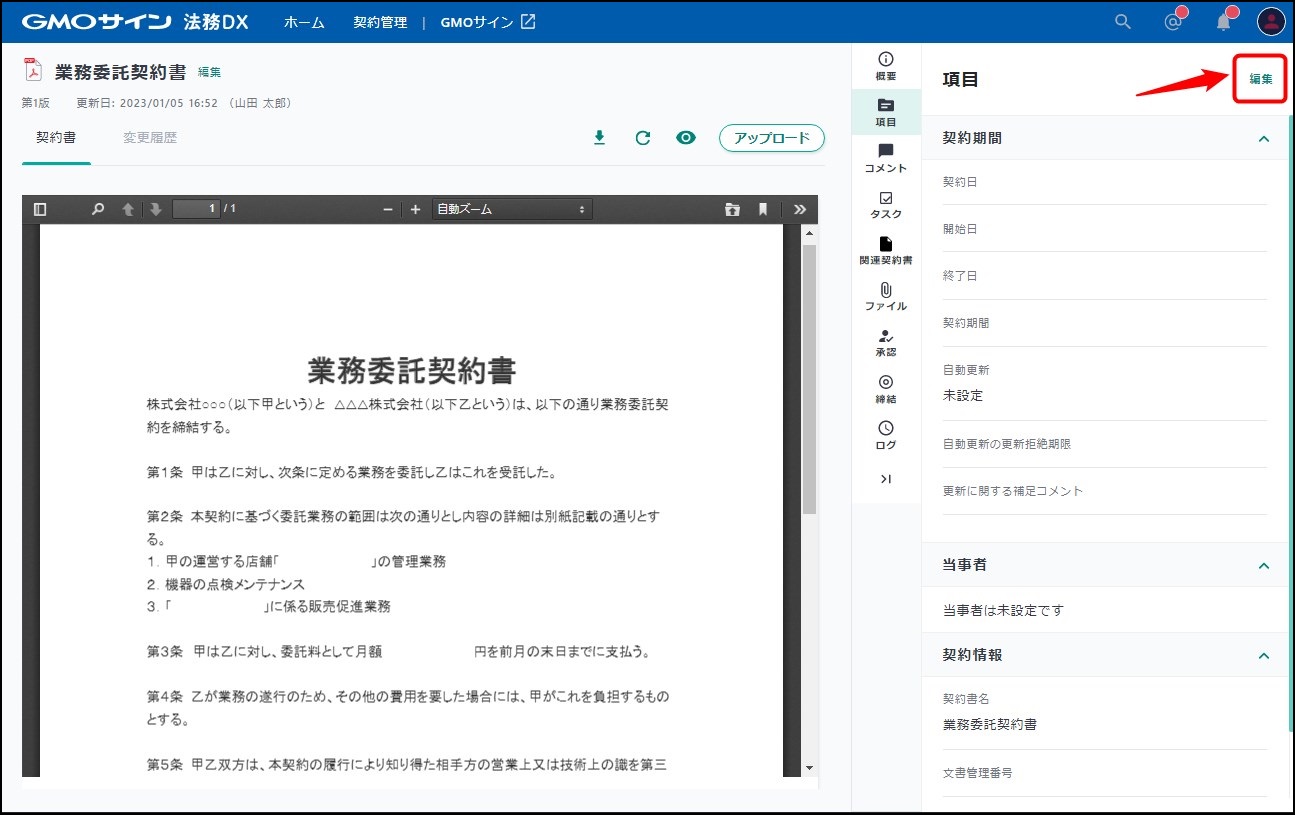Open the 承認 approval icon

(885, 342)
